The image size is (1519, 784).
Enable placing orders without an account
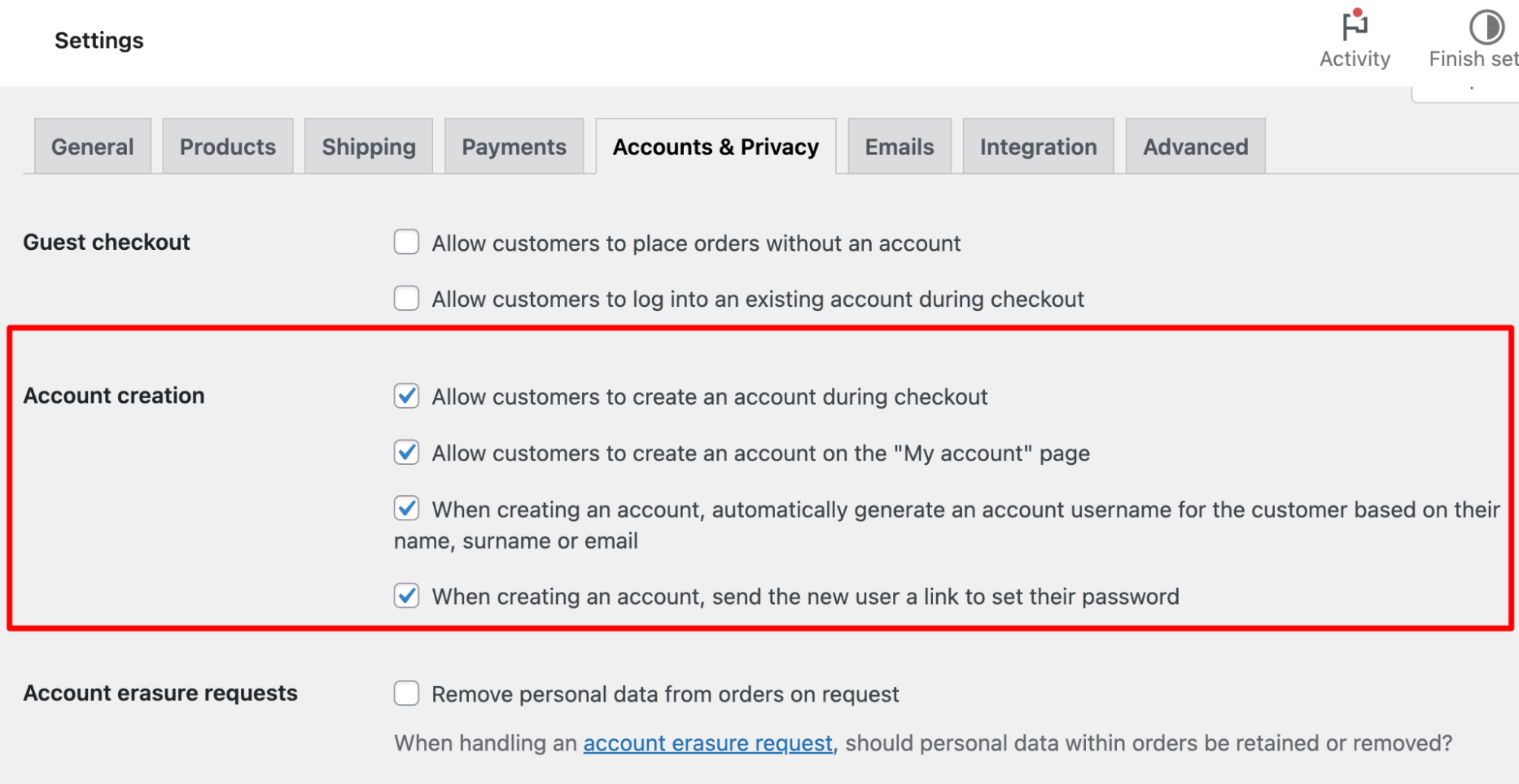click(x=407, y=242)
